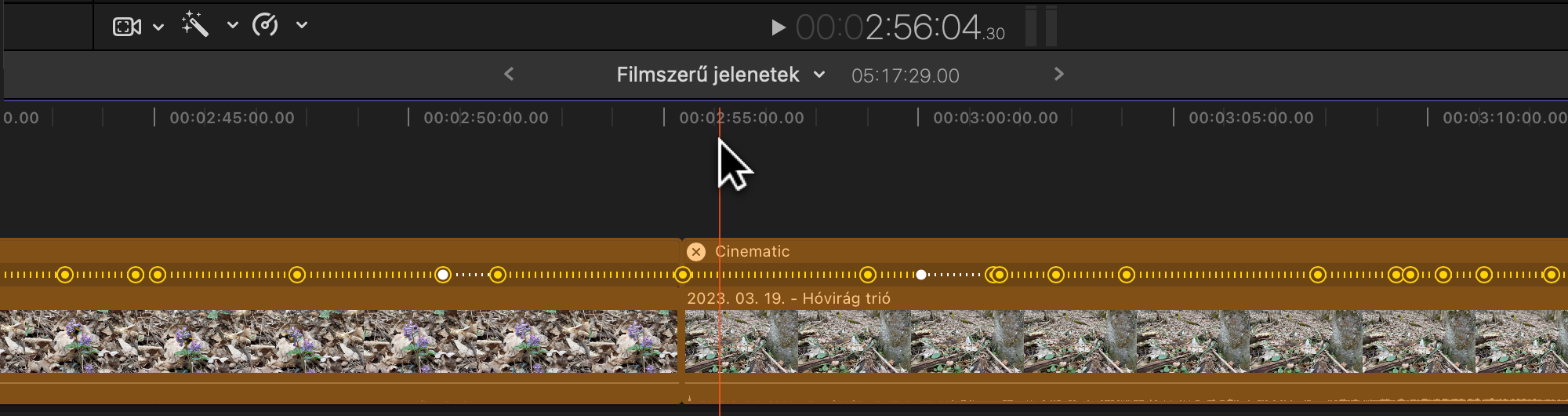Click the clip transform camera icon
Image resolution: width=1568 pixels, height=416 pixels.
point(126,27)
